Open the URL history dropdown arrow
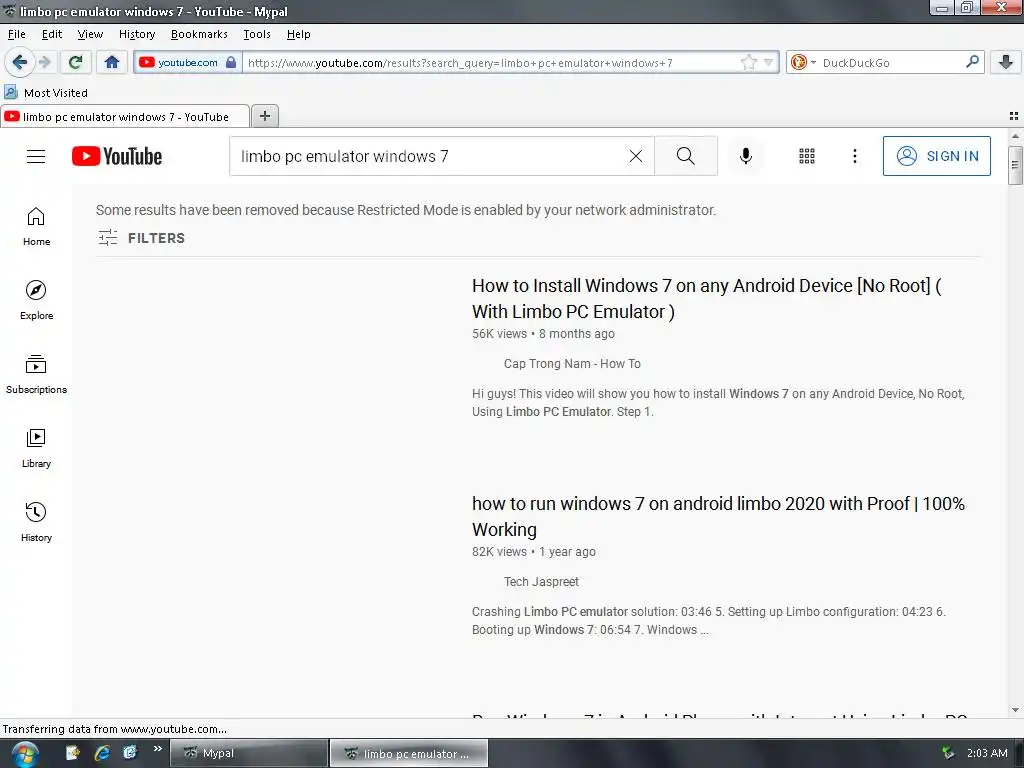Image resolution: width=1024 pixels, height=768 pixels. coord(769,63)
